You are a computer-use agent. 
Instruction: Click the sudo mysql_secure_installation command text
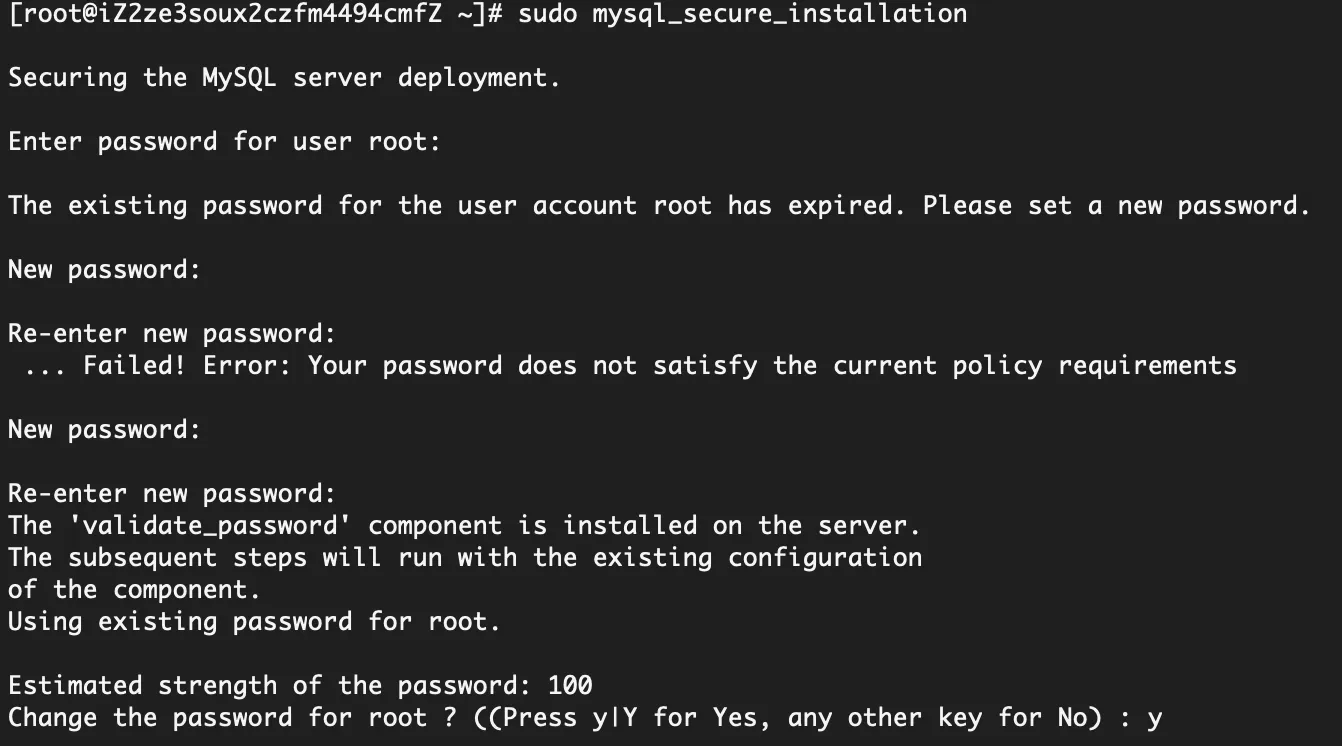742,14
